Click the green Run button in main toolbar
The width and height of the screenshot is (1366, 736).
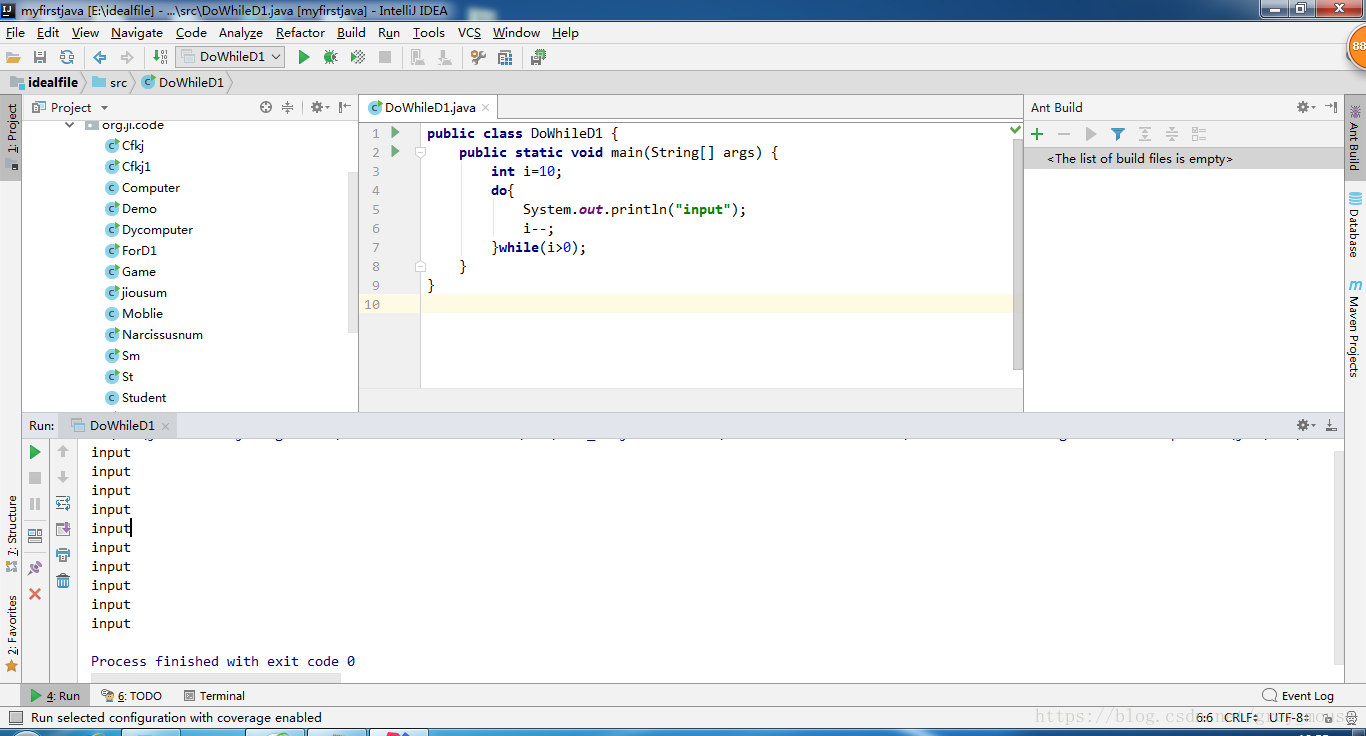tap(304, 58)
